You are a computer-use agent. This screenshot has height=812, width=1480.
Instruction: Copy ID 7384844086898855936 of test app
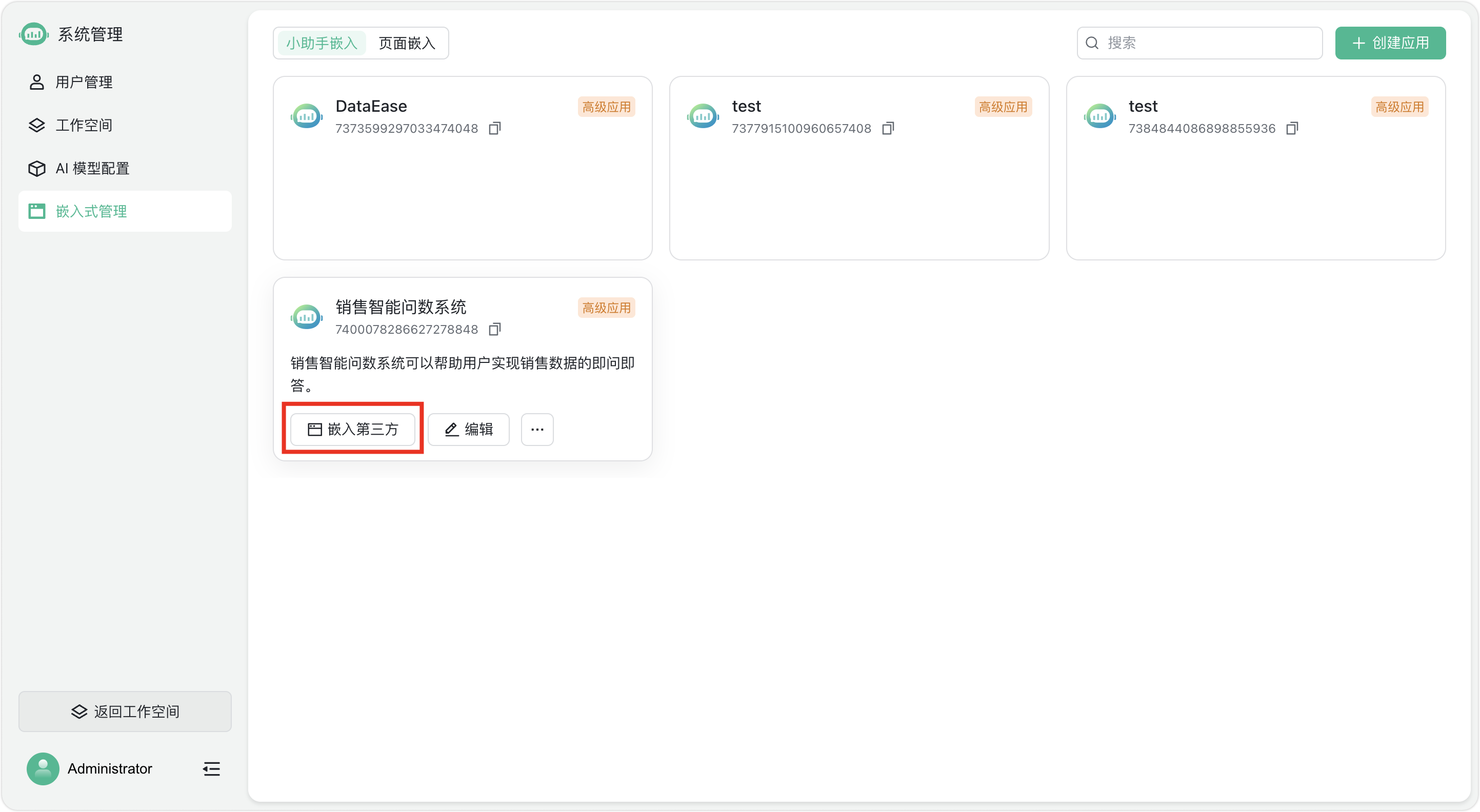point(1292,128)
